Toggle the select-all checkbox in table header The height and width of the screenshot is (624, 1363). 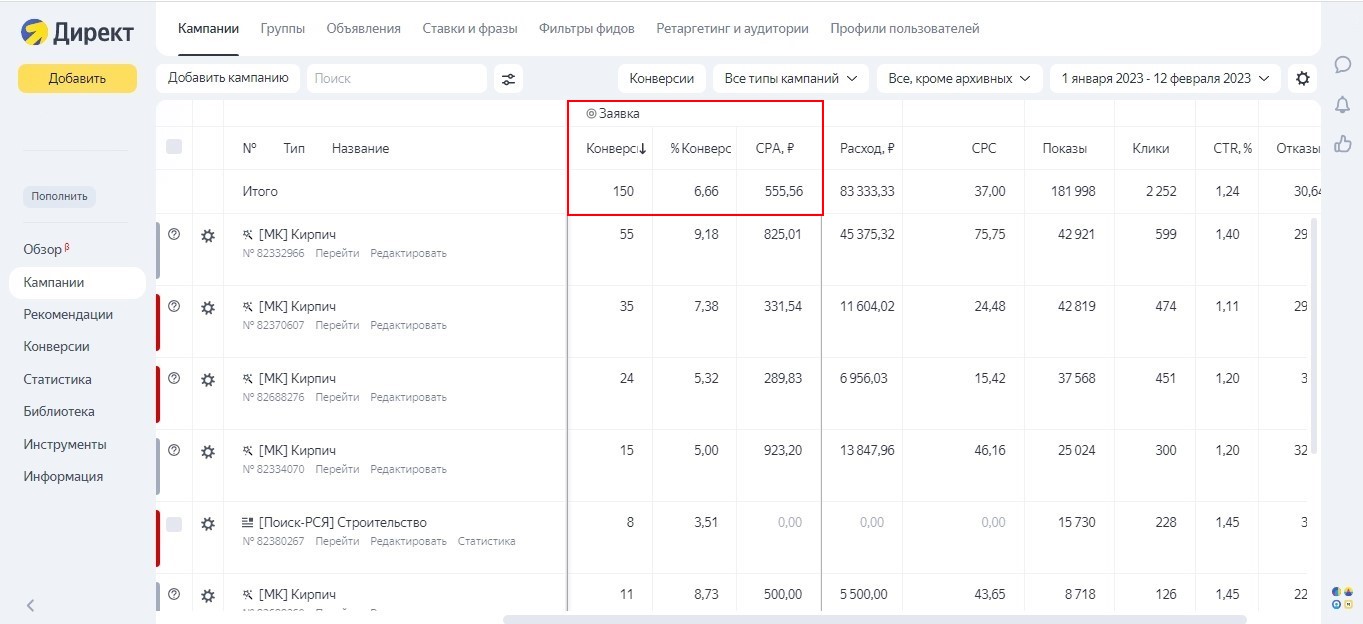pos(174,146)
